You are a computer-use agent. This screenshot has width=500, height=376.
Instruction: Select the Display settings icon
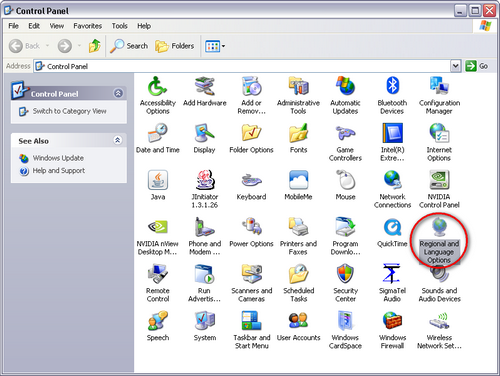(x=204, y=133)
